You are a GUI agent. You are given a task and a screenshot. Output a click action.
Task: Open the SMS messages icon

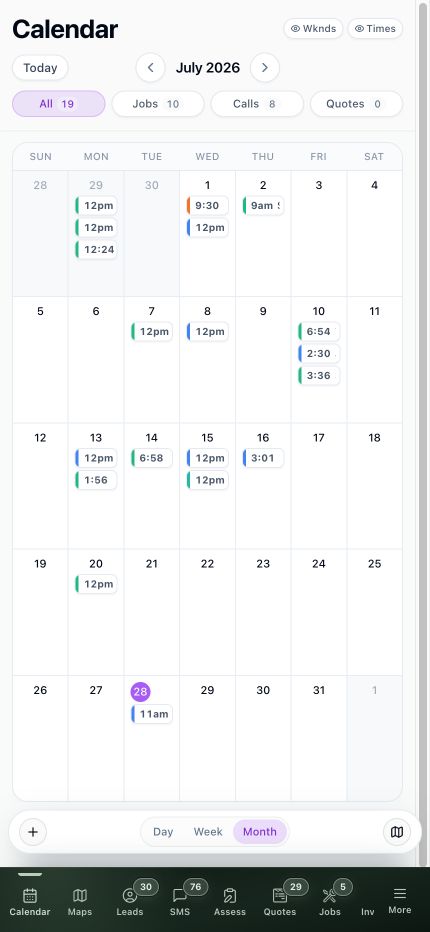pyautogui.click(x=180, y=895)
